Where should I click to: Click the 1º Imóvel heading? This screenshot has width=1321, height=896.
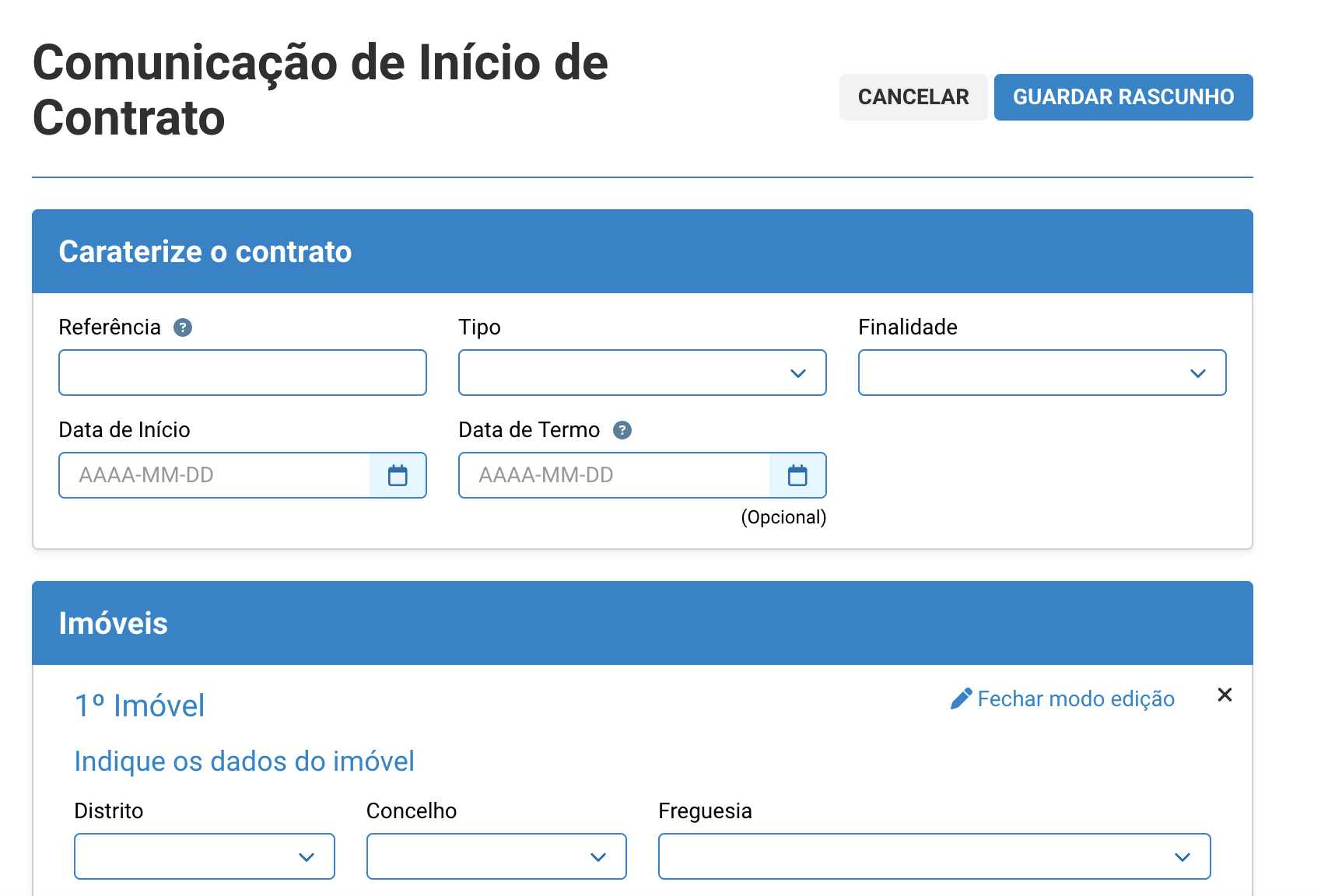[x=140, y=705]
